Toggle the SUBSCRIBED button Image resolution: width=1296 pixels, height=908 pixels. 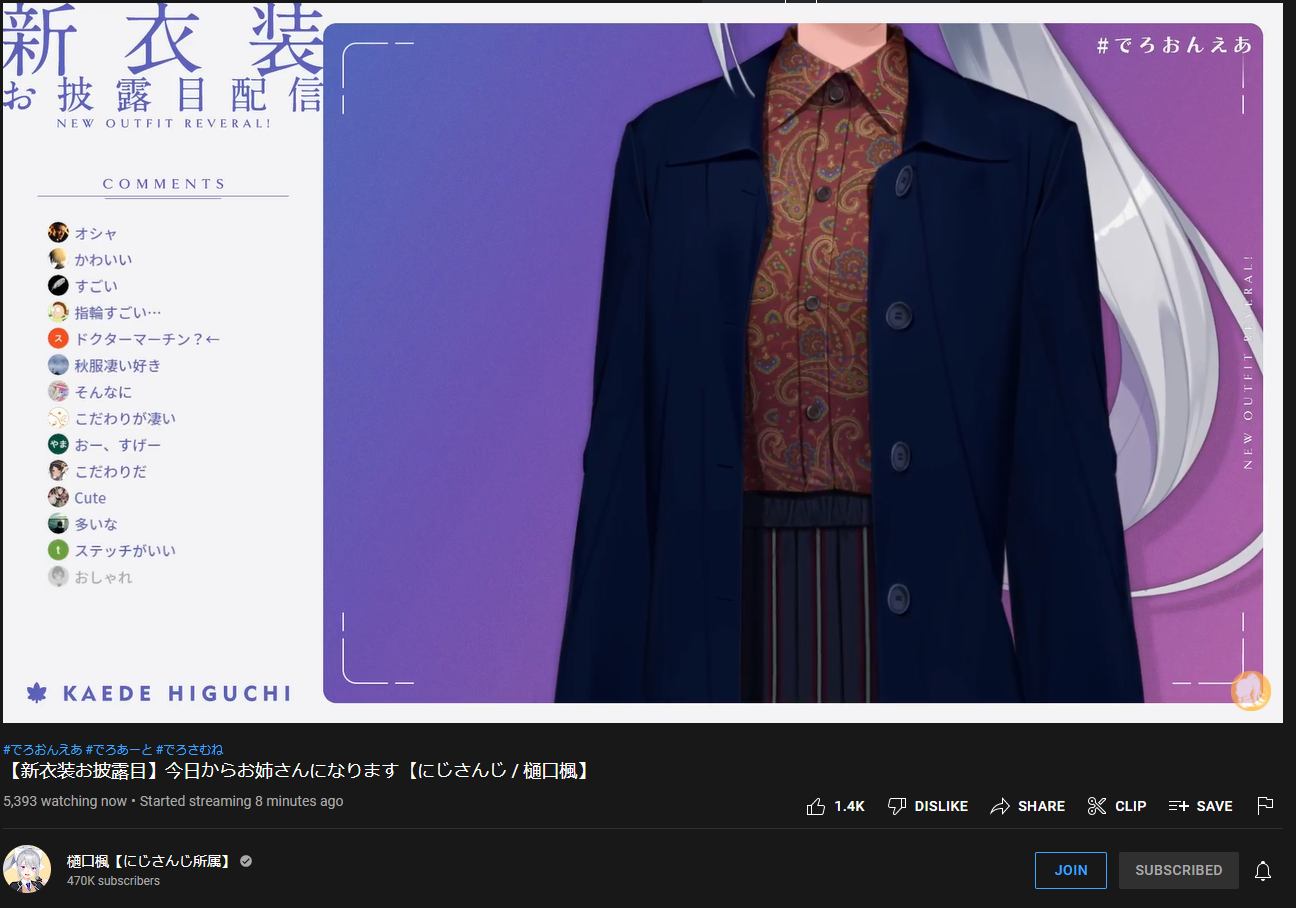(x=1178, y=870)
